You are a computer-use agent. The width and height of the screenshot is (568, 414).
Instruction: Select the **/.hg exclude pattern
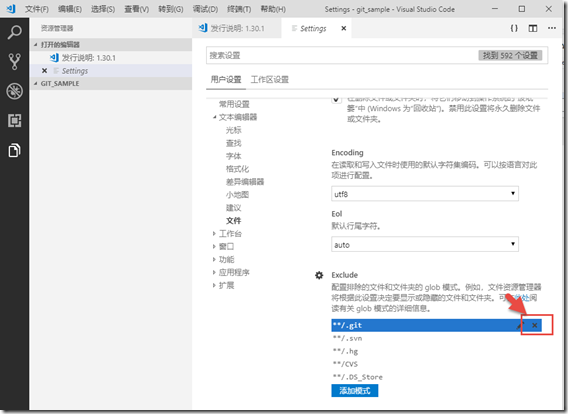pos(437,351)
